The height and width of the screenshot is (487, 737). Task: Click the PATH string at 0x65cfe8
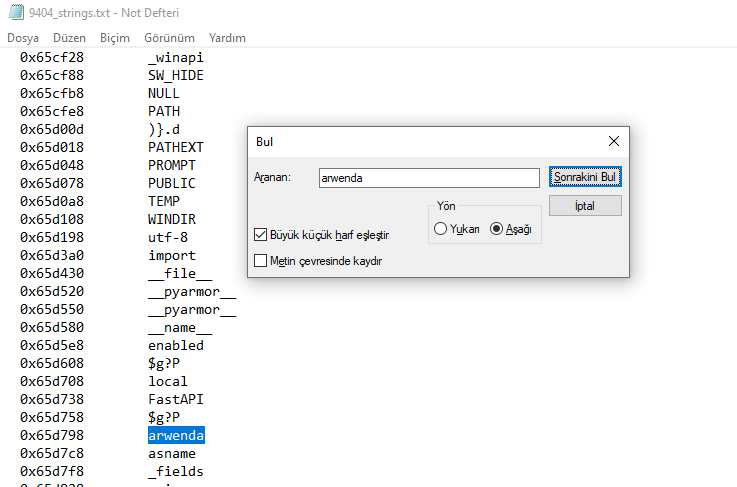[x=164, y=111]
